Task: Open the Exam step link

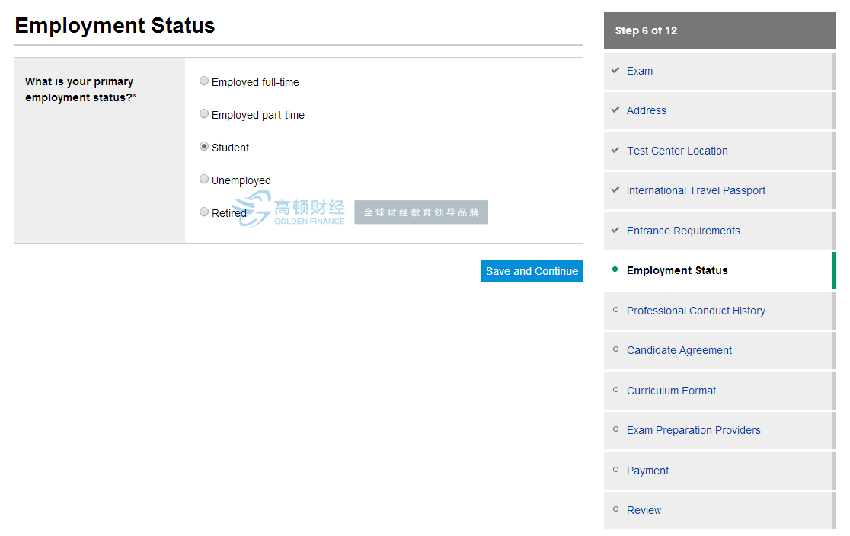Action: (639, 71)
